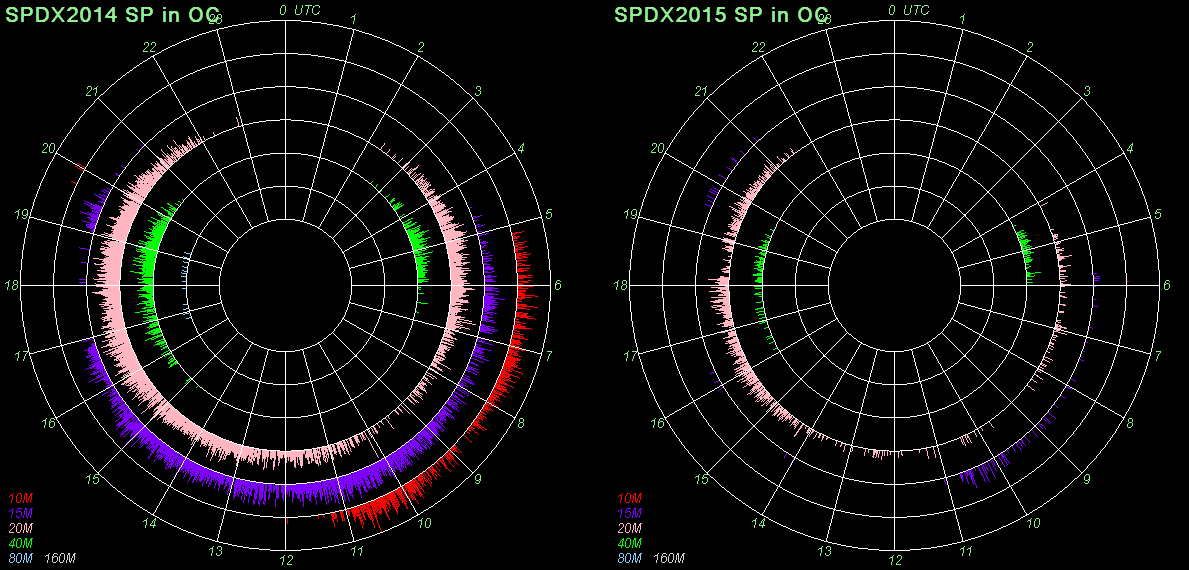The image size is (1189, 570).
Task: Select blue 80M legend entry on SPDX2014 chart
Action: coord(21,558)
